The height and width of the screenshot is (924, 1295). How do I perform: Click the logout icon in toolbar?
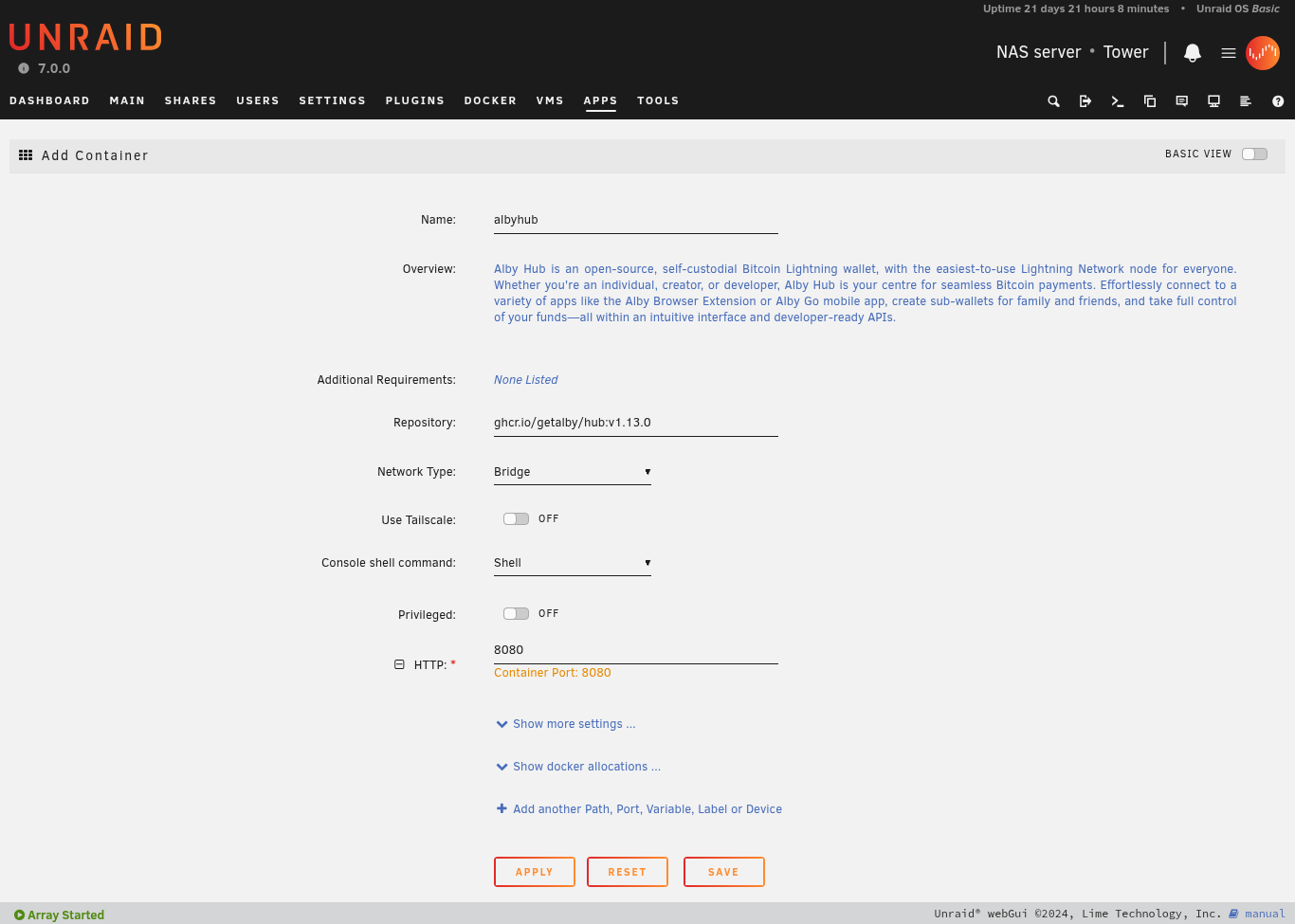pos(1085,101)
